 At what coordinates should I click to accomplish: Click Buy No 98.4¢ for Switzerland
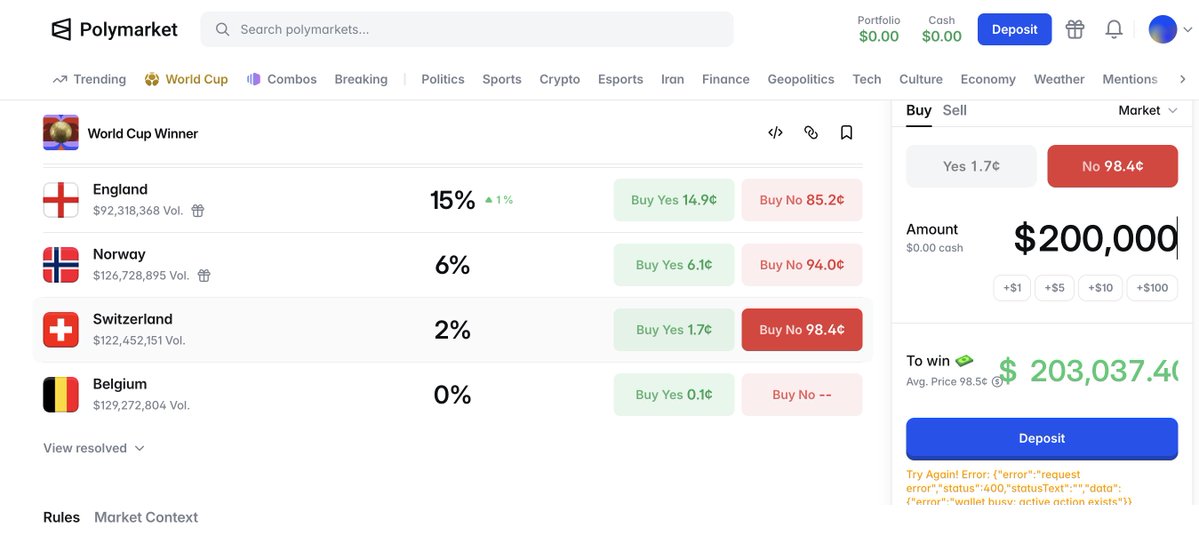[x=802, y=330]
